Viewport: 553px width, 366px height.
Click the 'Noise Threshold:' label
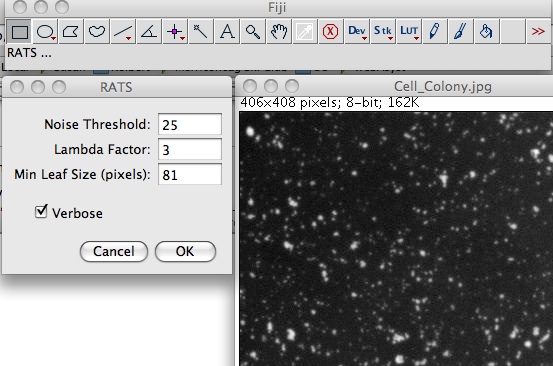point(97,124)
